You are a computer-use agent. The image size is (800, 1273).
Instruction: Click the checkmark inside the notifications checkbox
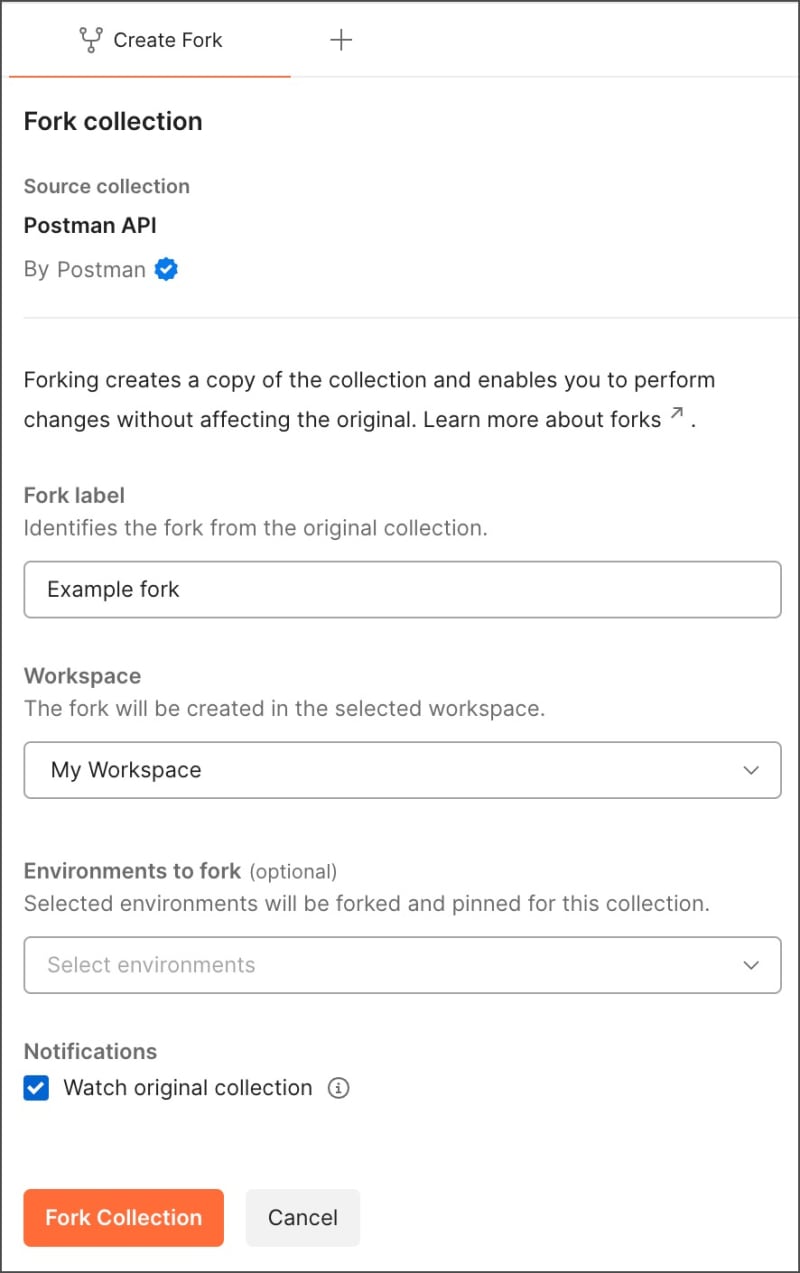pyautogui.click(x=36, y=1088)
